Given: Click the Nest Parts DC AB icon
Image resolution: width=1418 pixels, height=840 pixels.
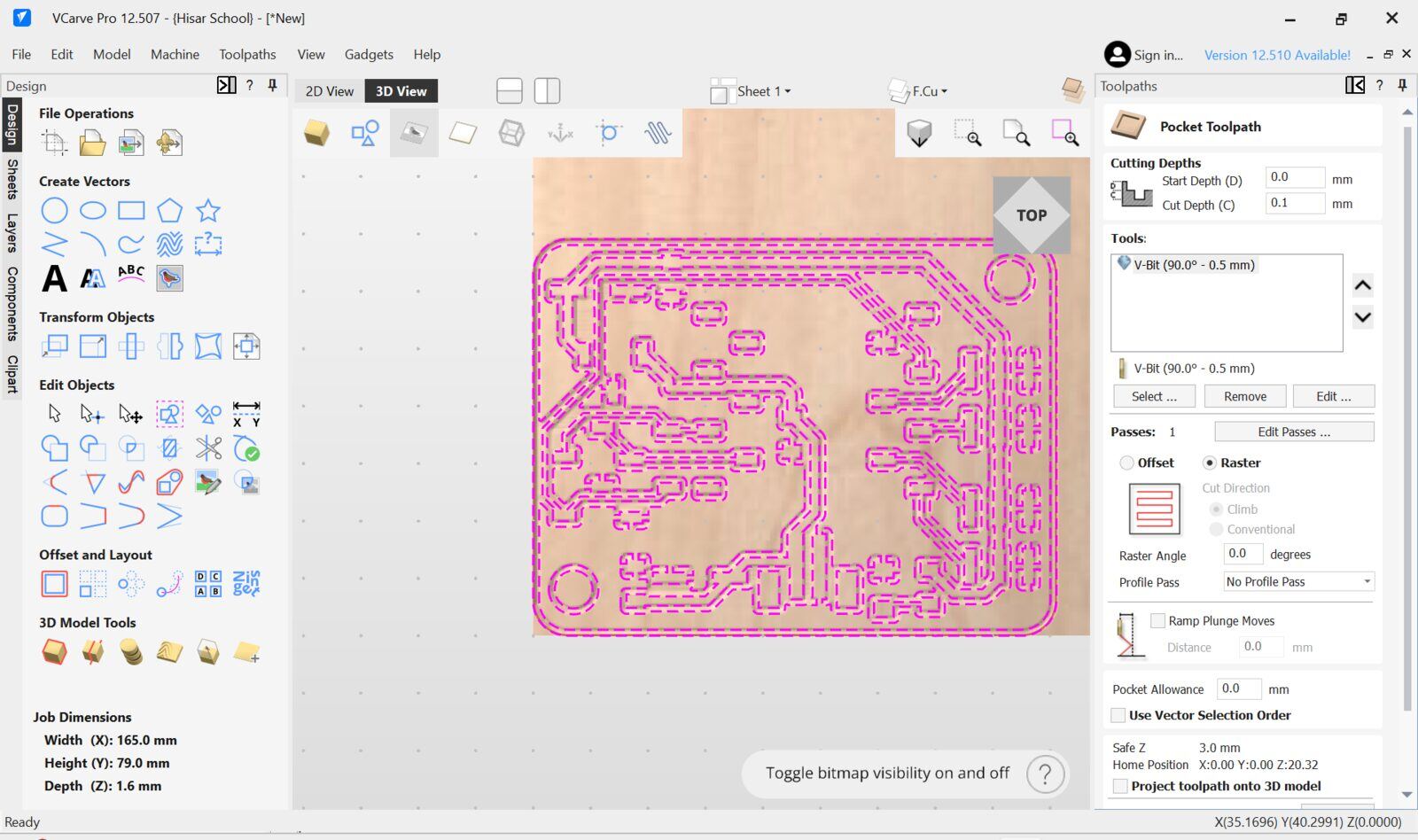Looking at the screenshot, I should point(208,584).
